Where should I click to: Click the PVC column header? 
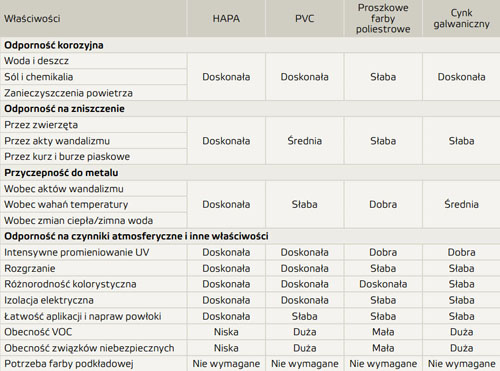click(304, 18)
